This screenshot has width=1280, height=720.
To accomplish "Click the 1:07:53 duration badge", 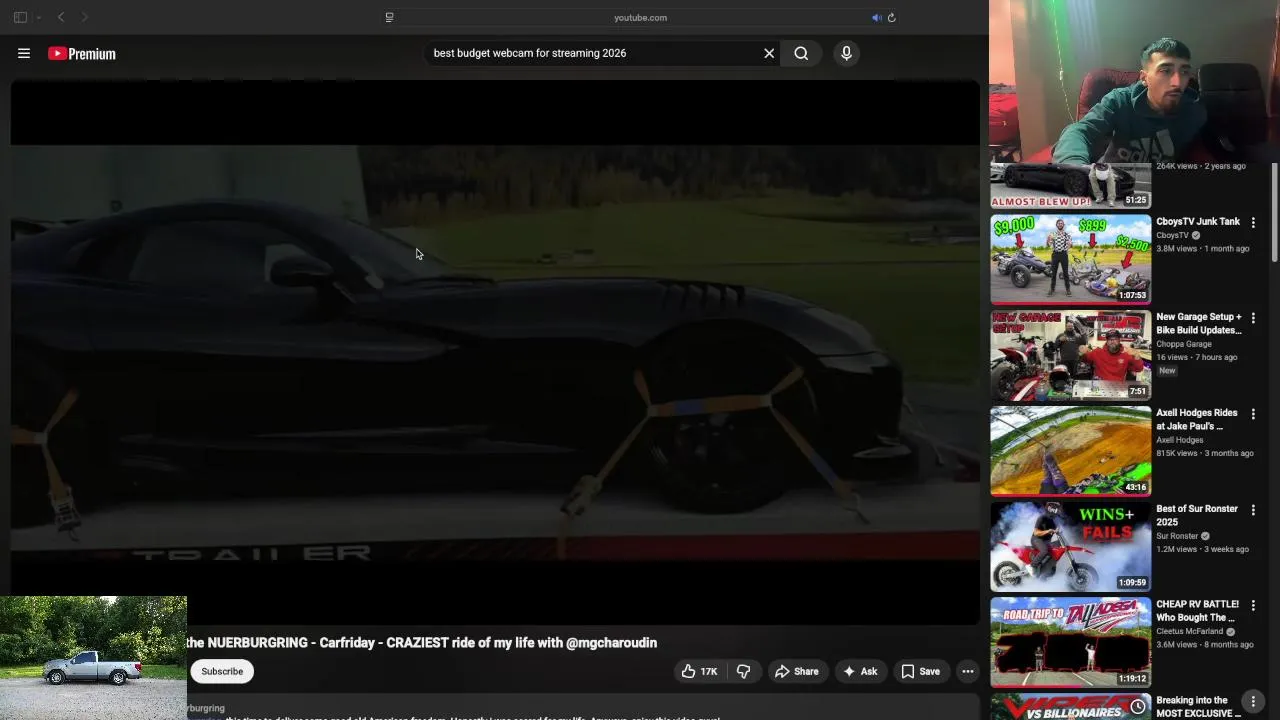I will coord(1132,295).
